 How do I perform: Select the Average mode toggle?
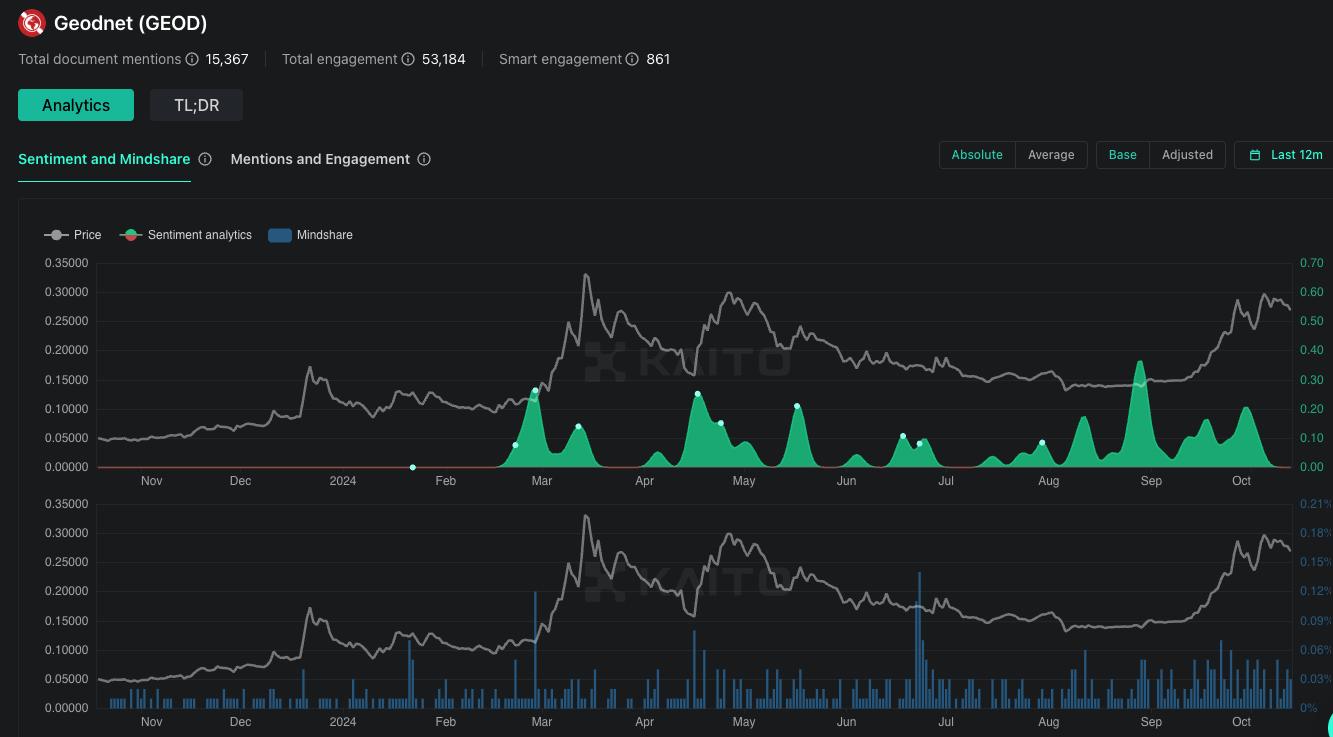coord(1051,155)
